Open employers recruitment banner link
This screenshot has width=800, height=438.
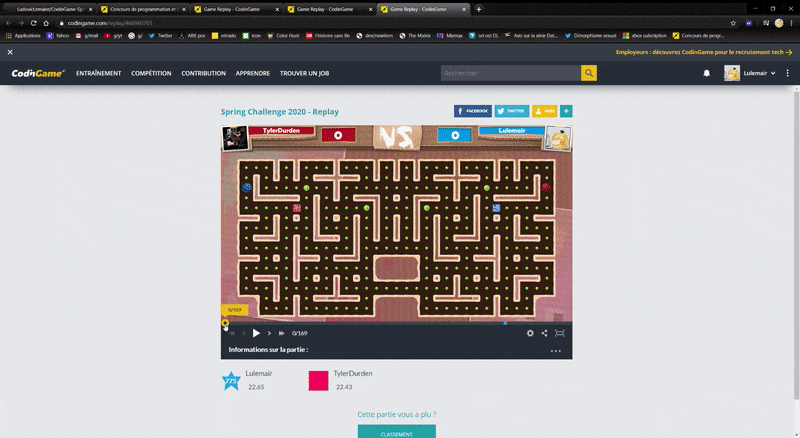point(704,52)
